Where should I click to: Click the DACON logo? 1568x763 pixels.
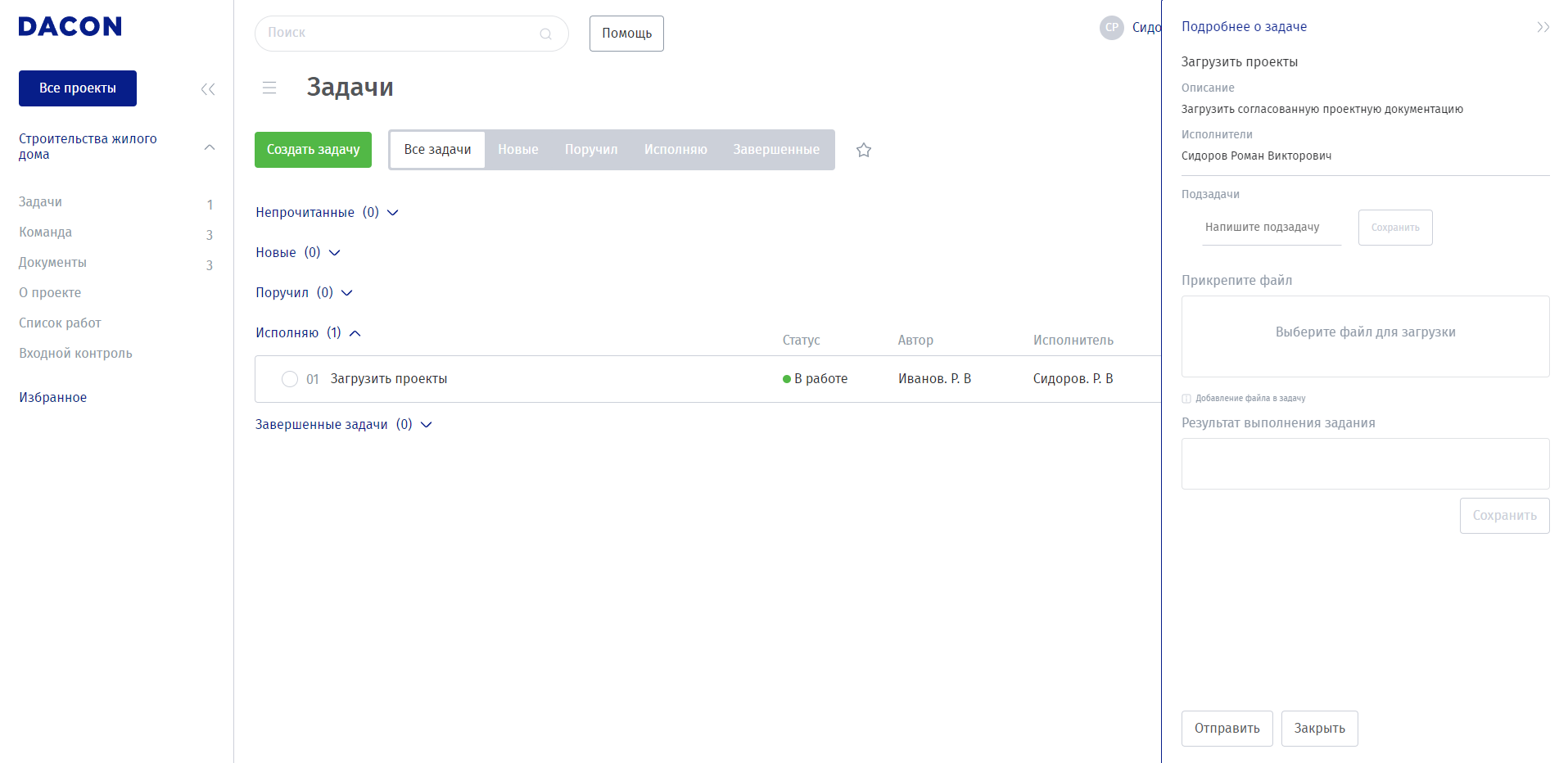(70, 27)
